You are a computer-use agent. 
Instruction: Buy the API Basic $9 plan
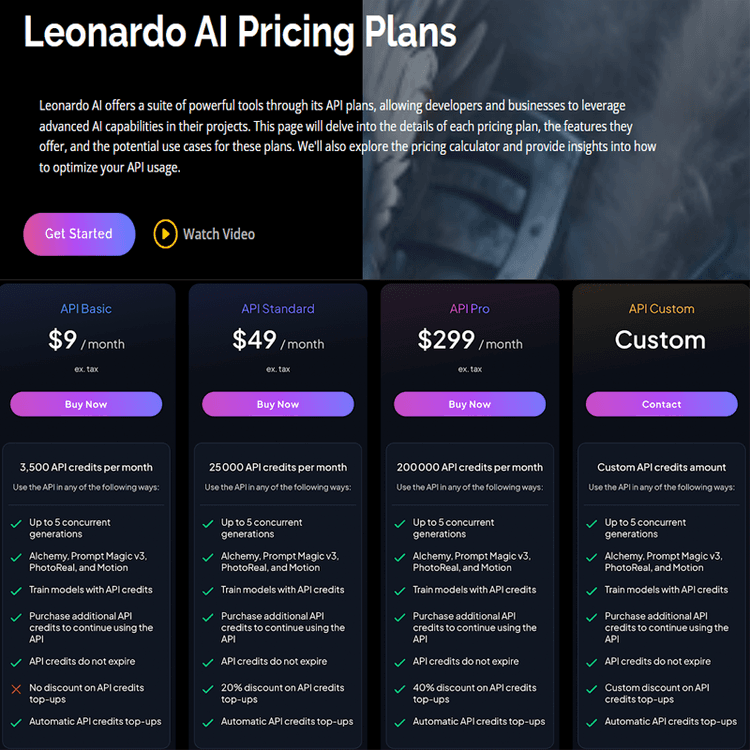point(86,404)
